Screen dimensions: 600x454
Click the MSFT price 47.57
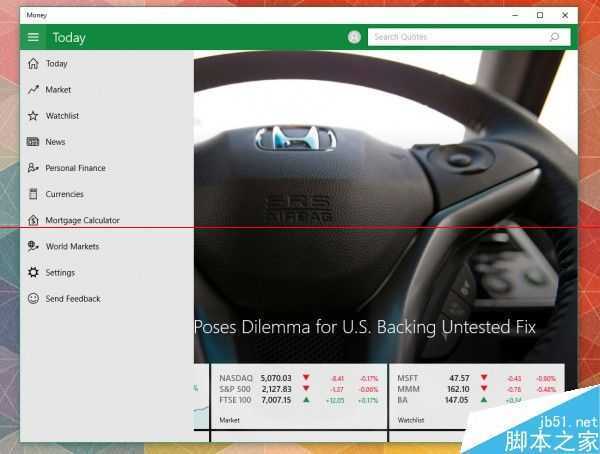459,378
